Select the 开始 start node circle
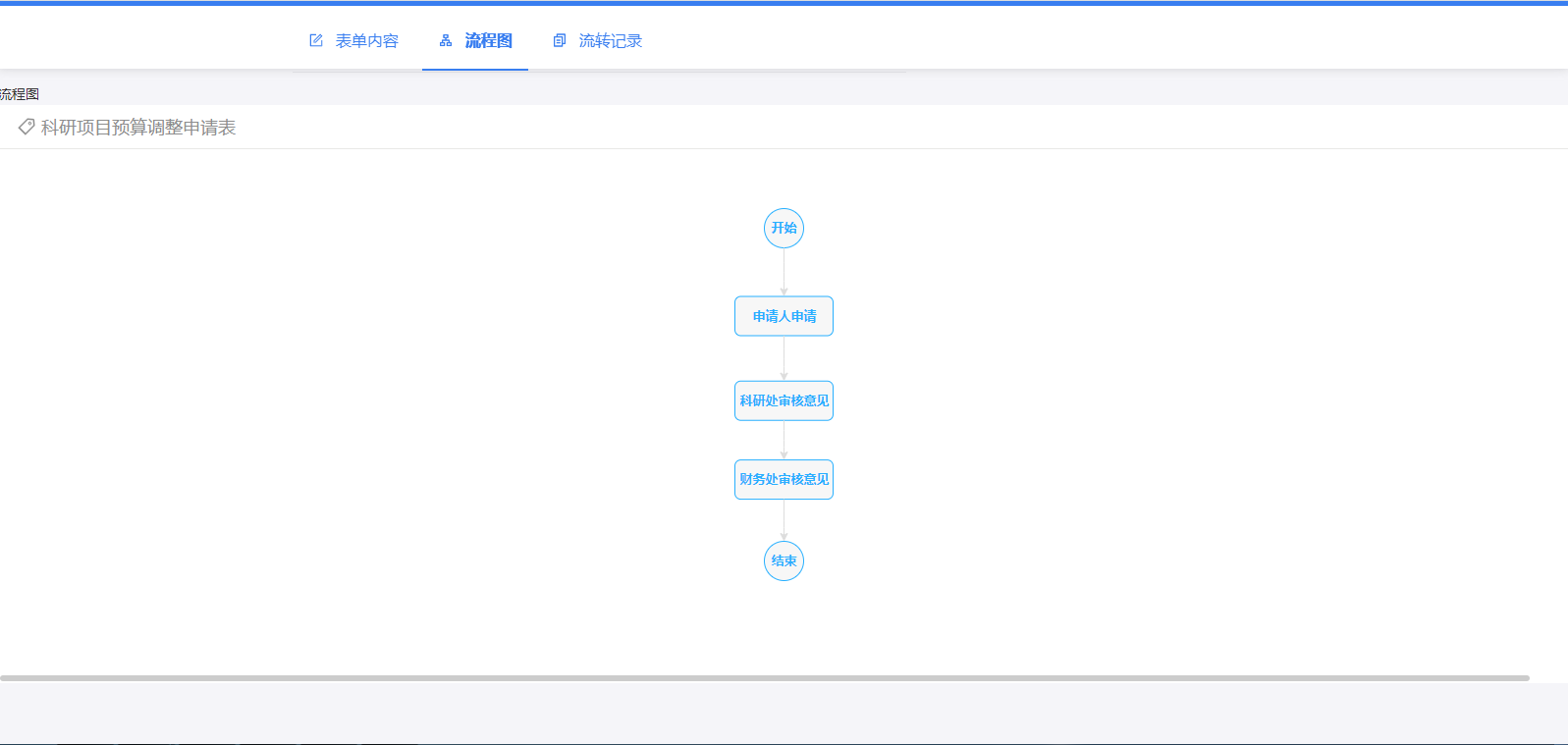The height and width of the screenshot is (745, 1568). [784, 228]
